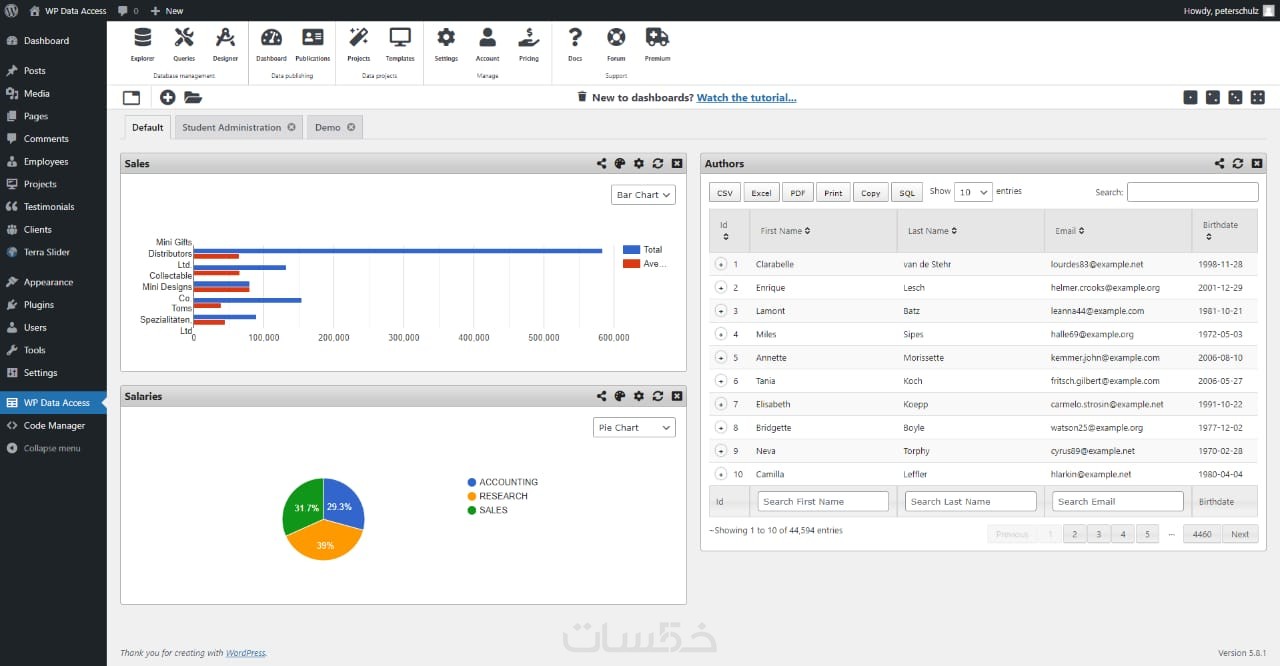This screenshot has width=1280, height=666.
Task: Open Salaries panel palette icon
Action: point(620,396)
